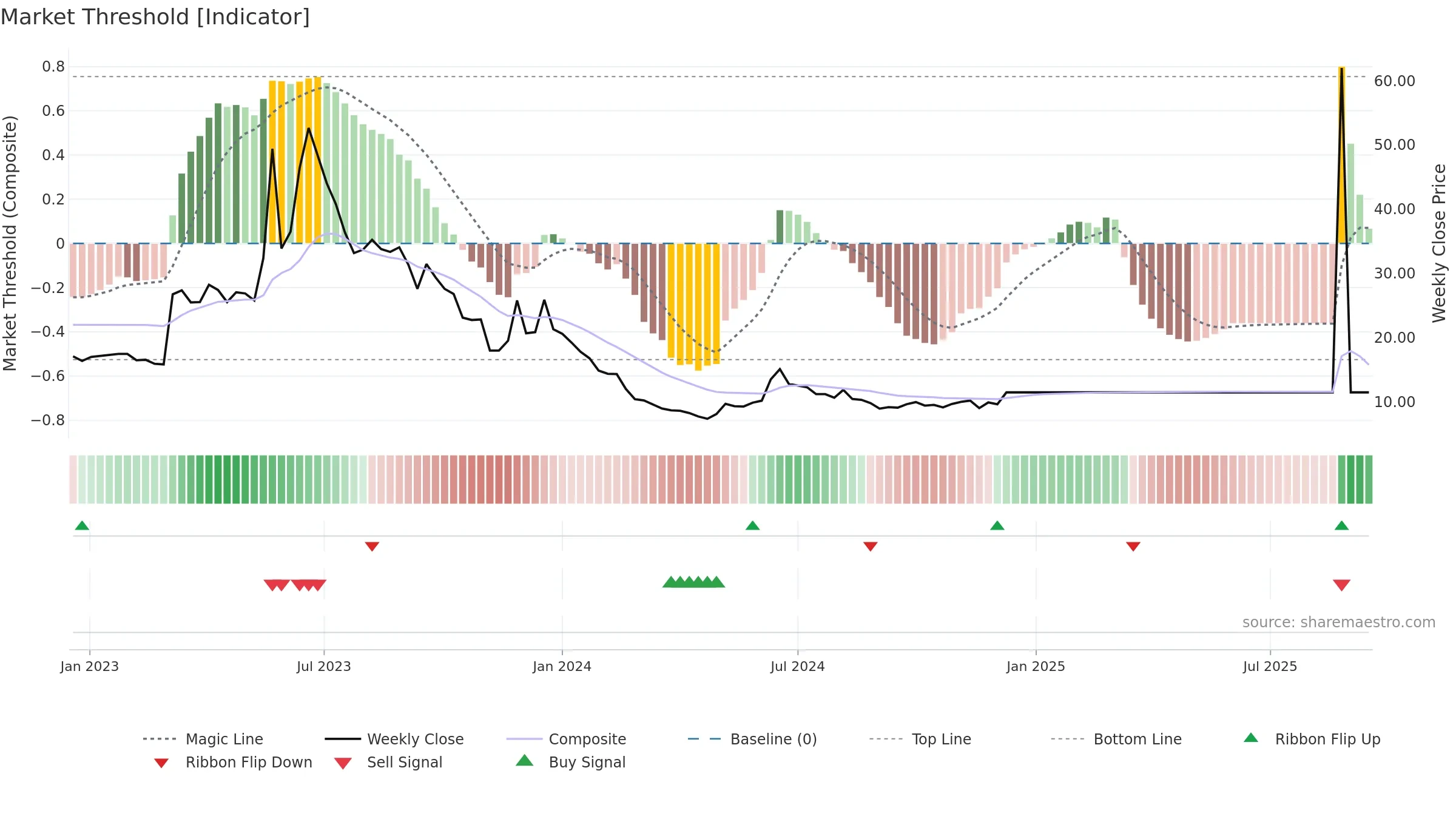Image resolution: width=1456 pixels, height=819 pixels.
Task: Click the Market Threshold [Indicator] title
Action: pyautogui.click(x=155, y=17)
